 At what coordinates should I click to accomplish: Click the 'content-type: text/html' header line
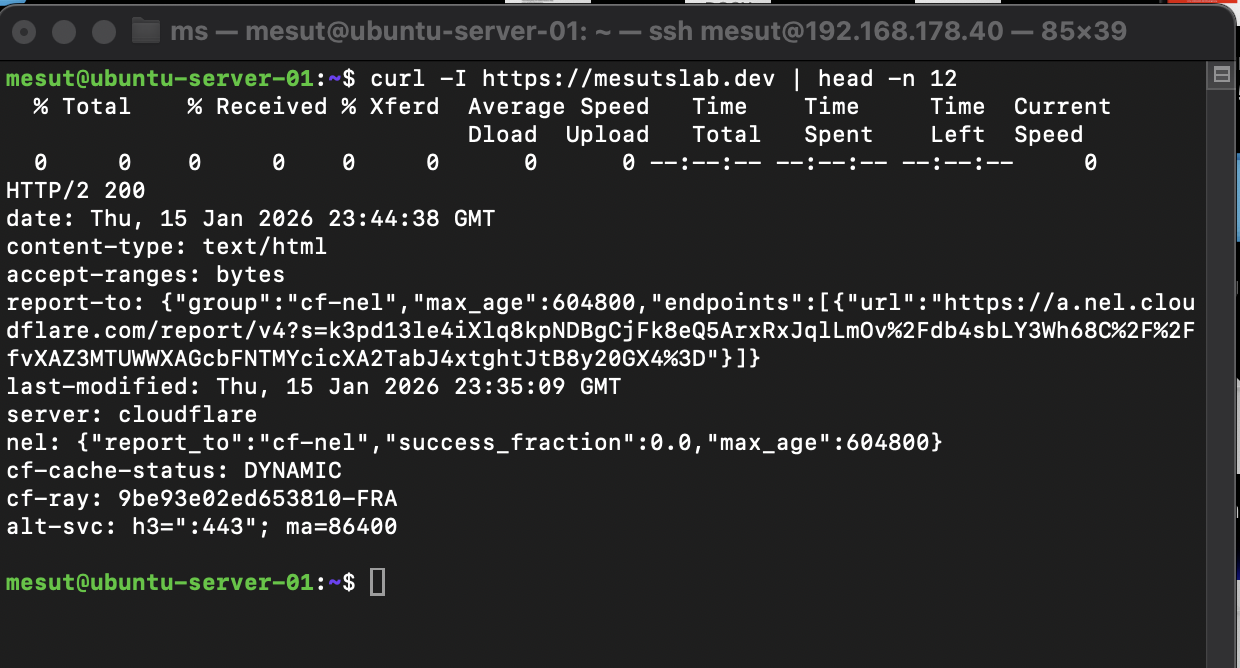pos(166,246)
